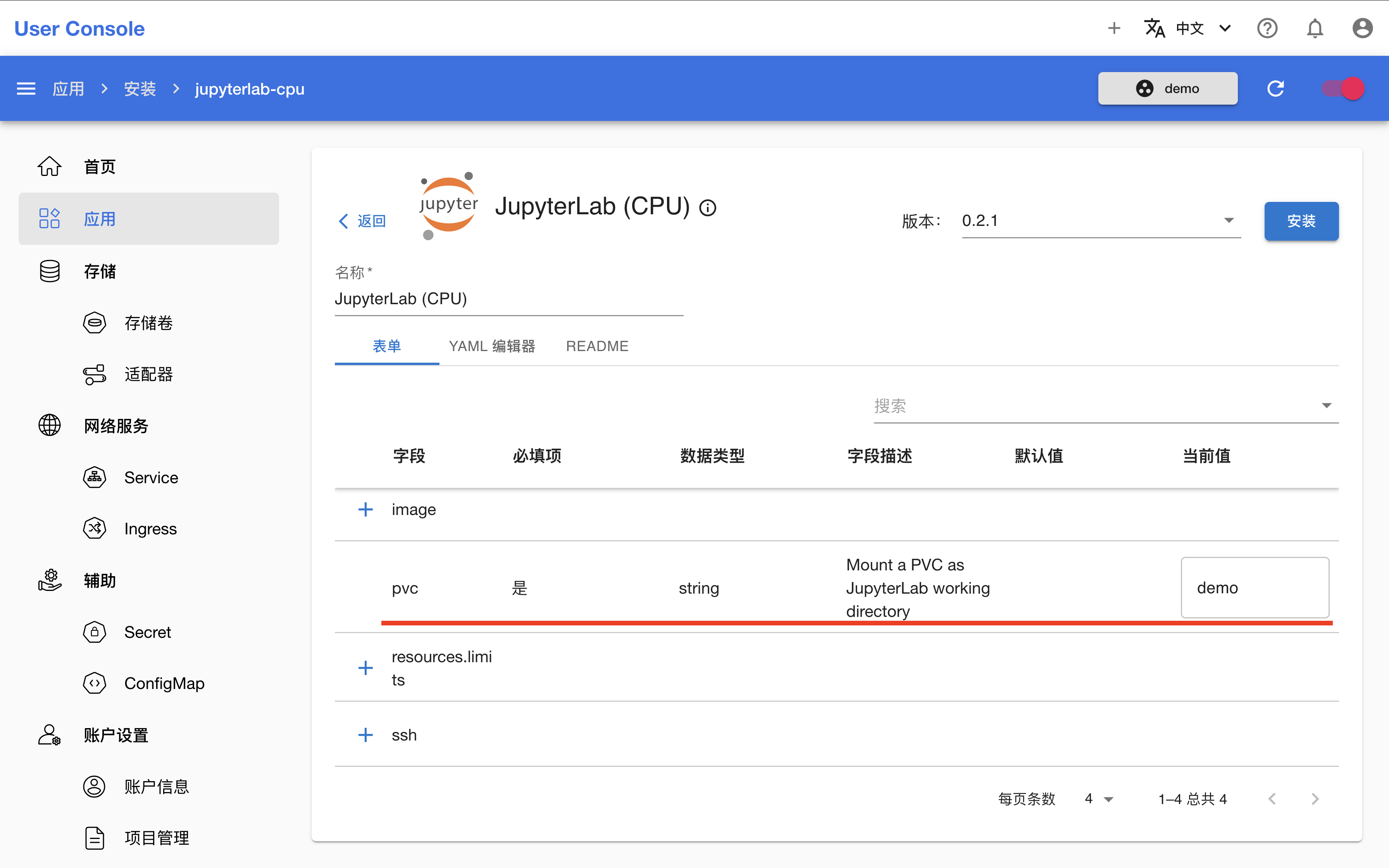Click the 数据类型 column header
1389x868 pixels.
[x=712, y=456]
